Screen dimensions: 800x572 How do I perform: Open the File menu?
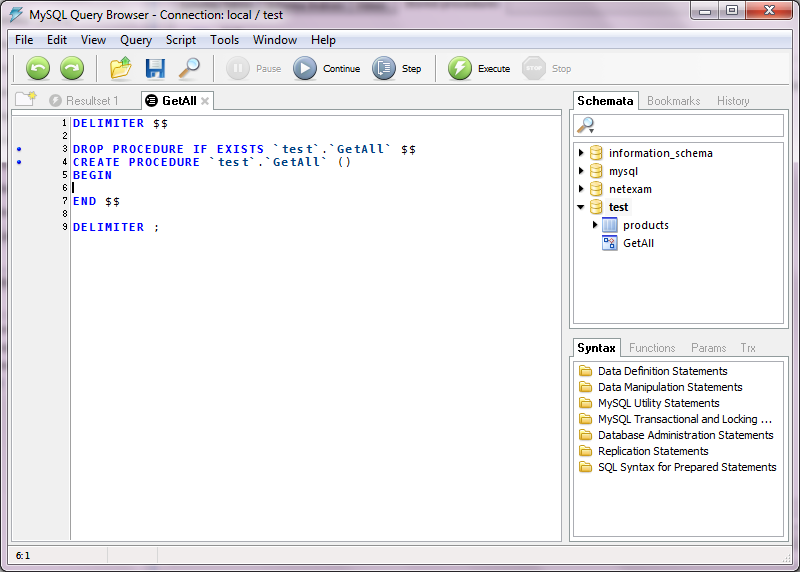click(x=24, y=40)
